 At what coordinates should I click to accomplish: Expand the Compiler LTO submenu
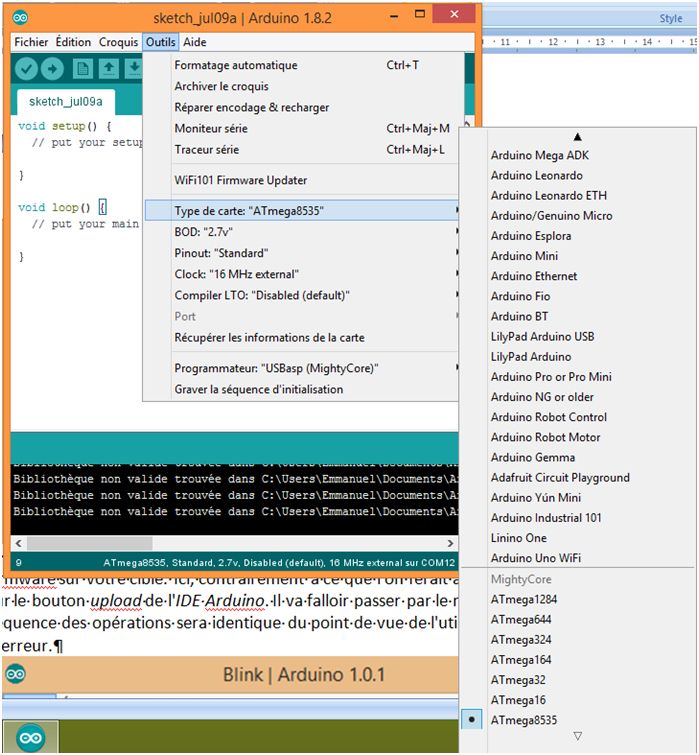coord(301,295)
